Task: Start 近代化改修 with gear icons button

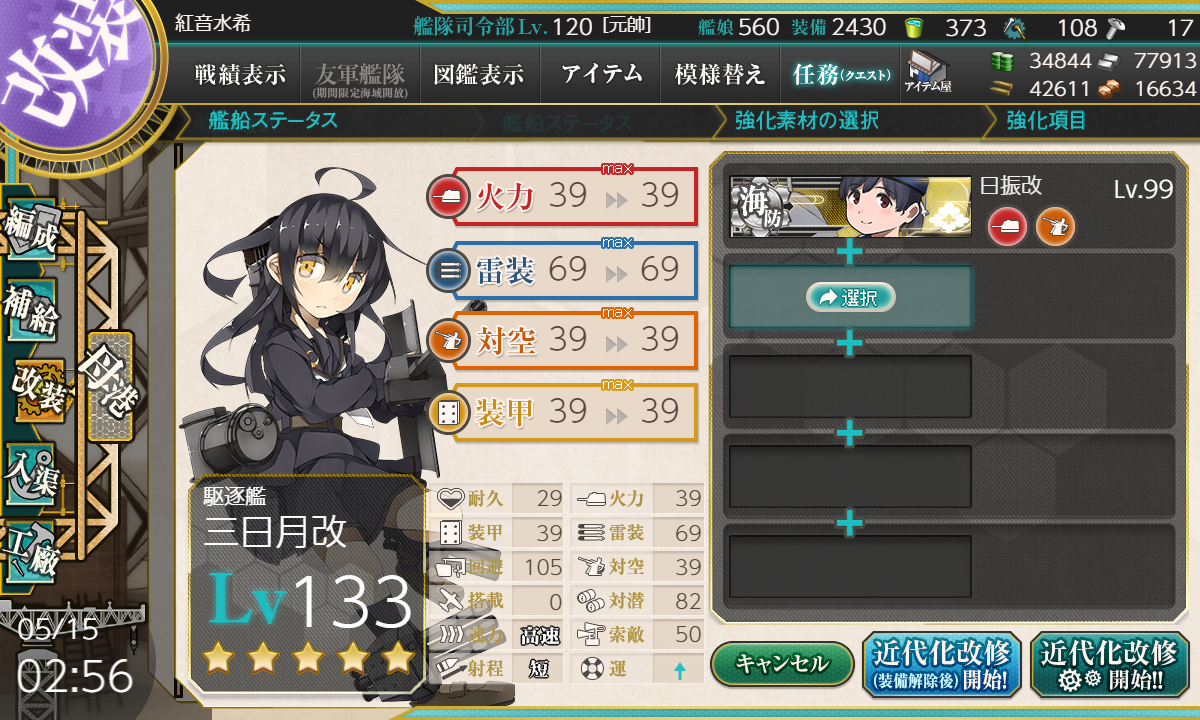Action: pyautogui.click(x=1109, y=665)
